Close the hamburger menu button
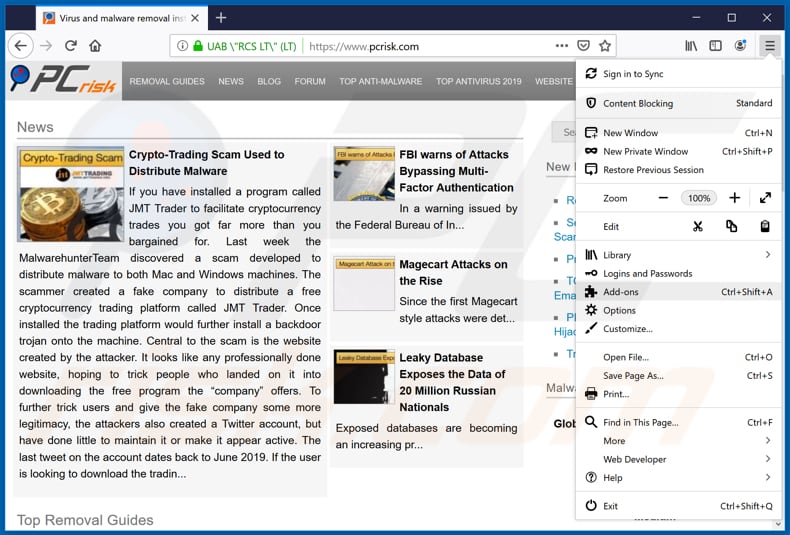Image resolution: width=790 pixels, height=535 pixels. pos(769,46)
